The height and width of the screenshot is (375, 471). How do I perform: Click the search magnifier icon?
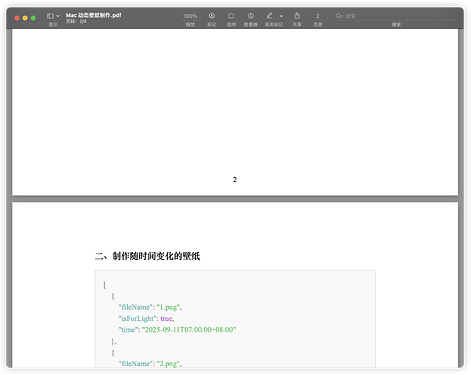[339, 16]
